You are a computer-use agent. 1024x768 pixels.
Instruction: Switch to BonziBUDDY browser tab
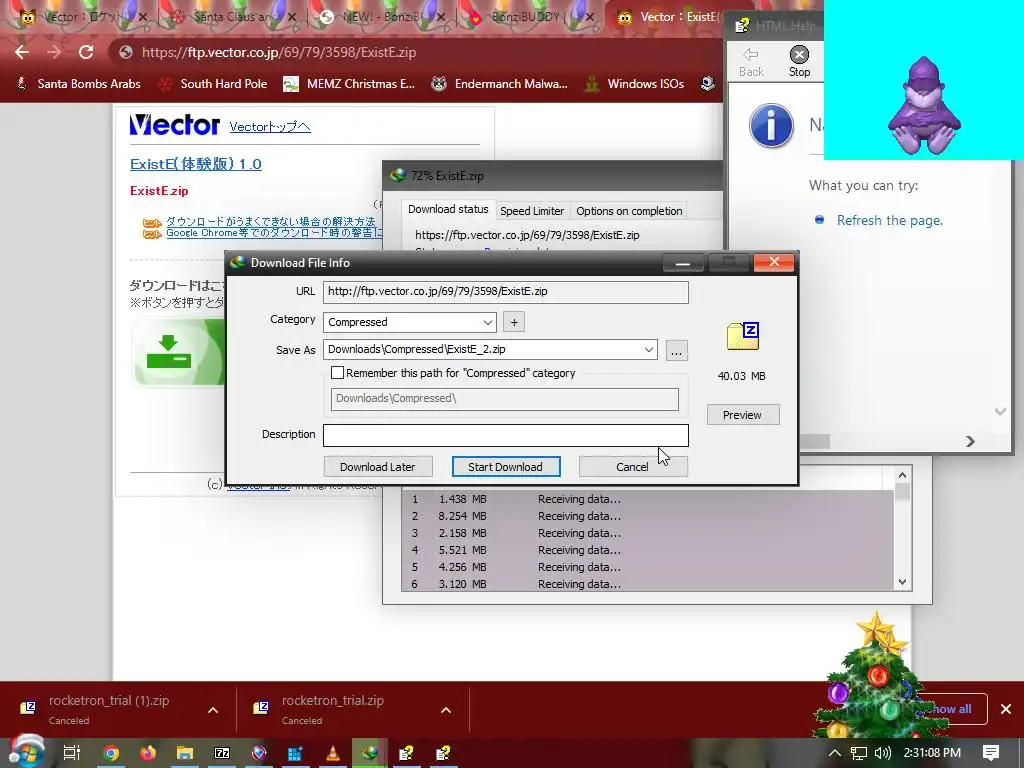pyautogui.click(x=530, y=17)
